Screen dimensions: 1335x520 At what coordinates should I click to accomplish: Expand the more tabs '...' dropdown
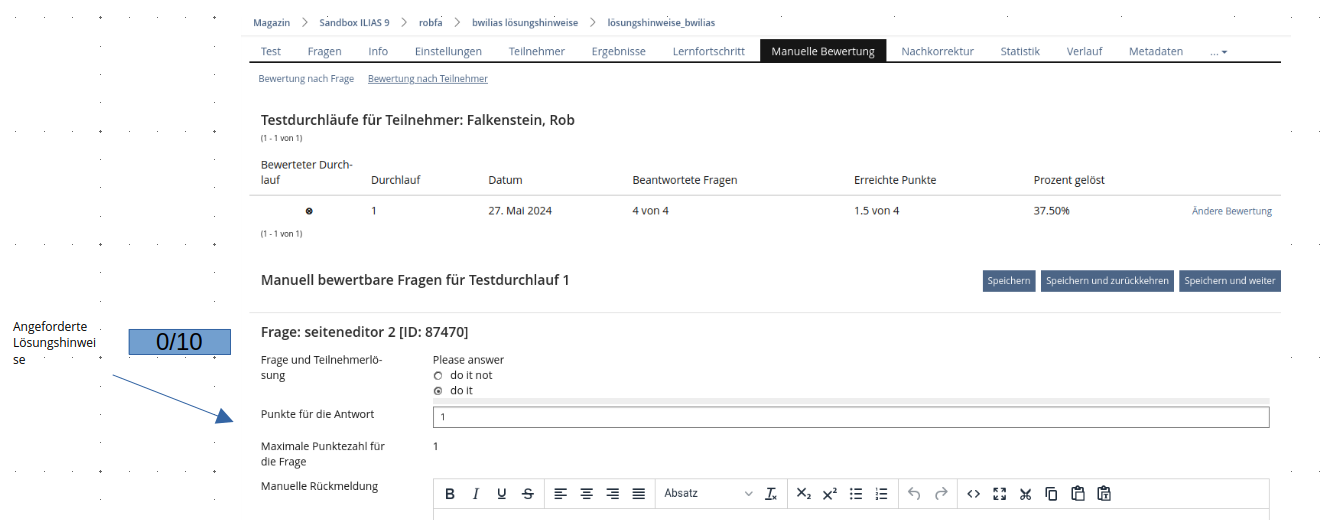coord(1218,52)
